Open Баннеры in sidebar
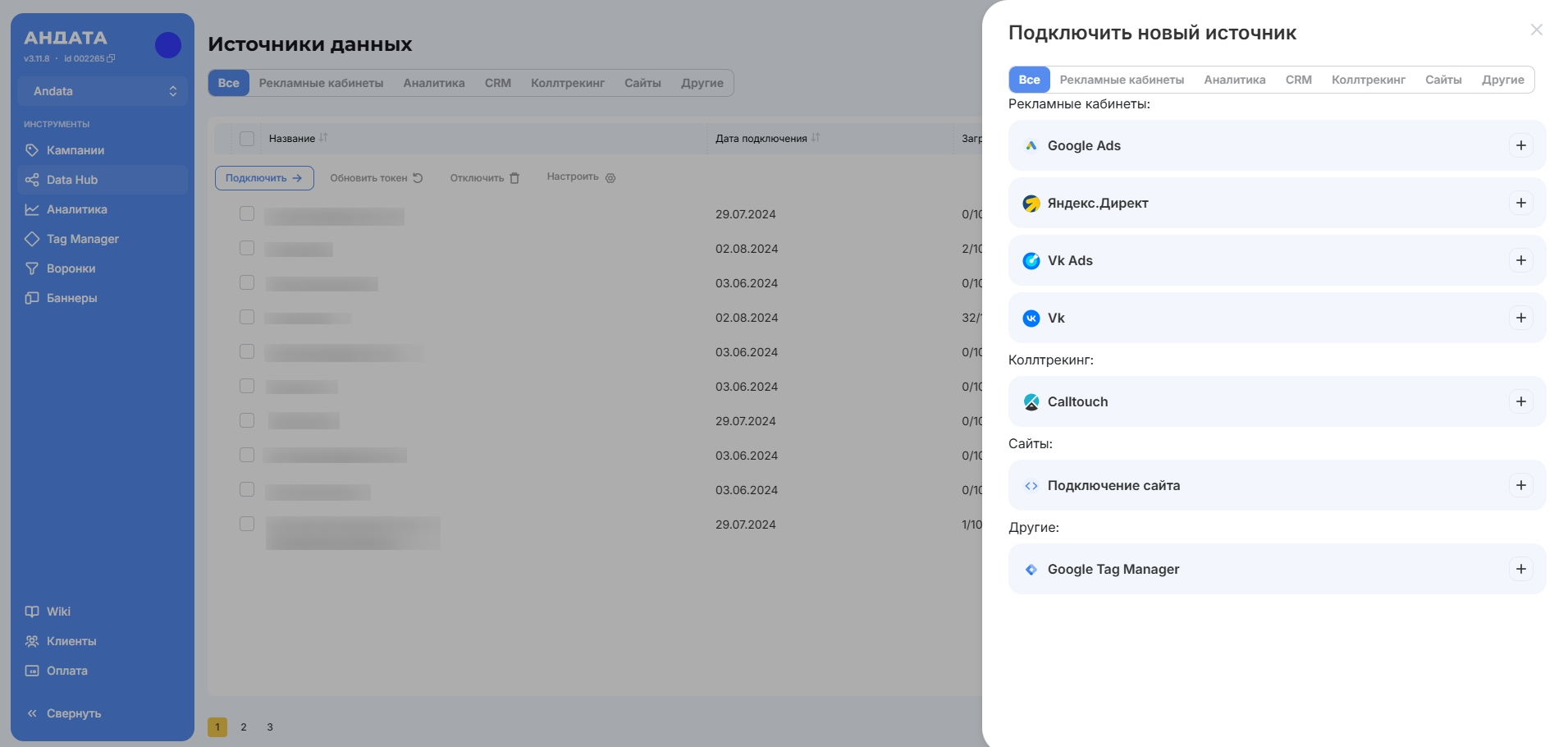Viewport: 1568px width, 747px height. (x=103, y=298)
